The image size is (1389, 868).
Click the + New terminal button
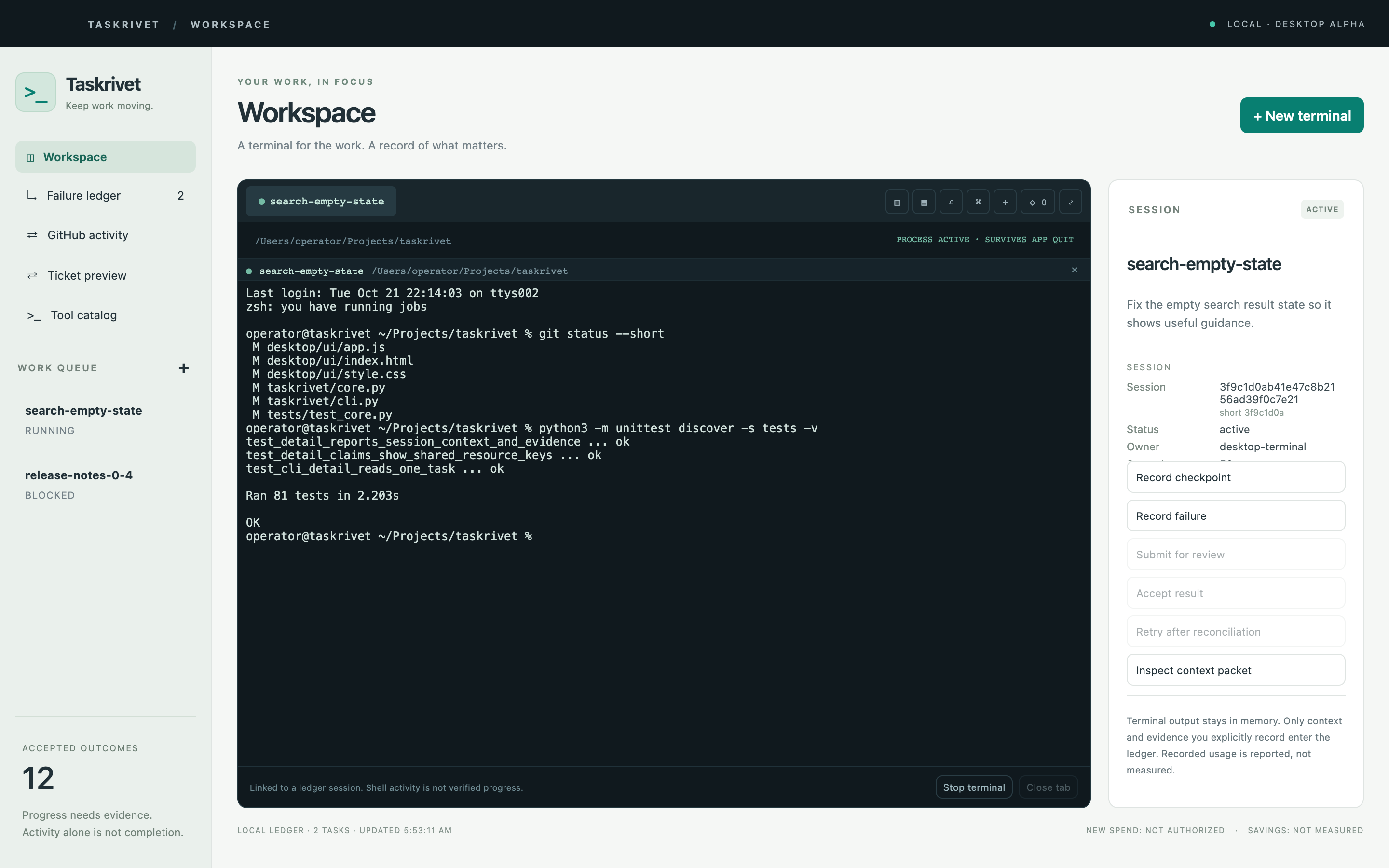pos(1302,115)
